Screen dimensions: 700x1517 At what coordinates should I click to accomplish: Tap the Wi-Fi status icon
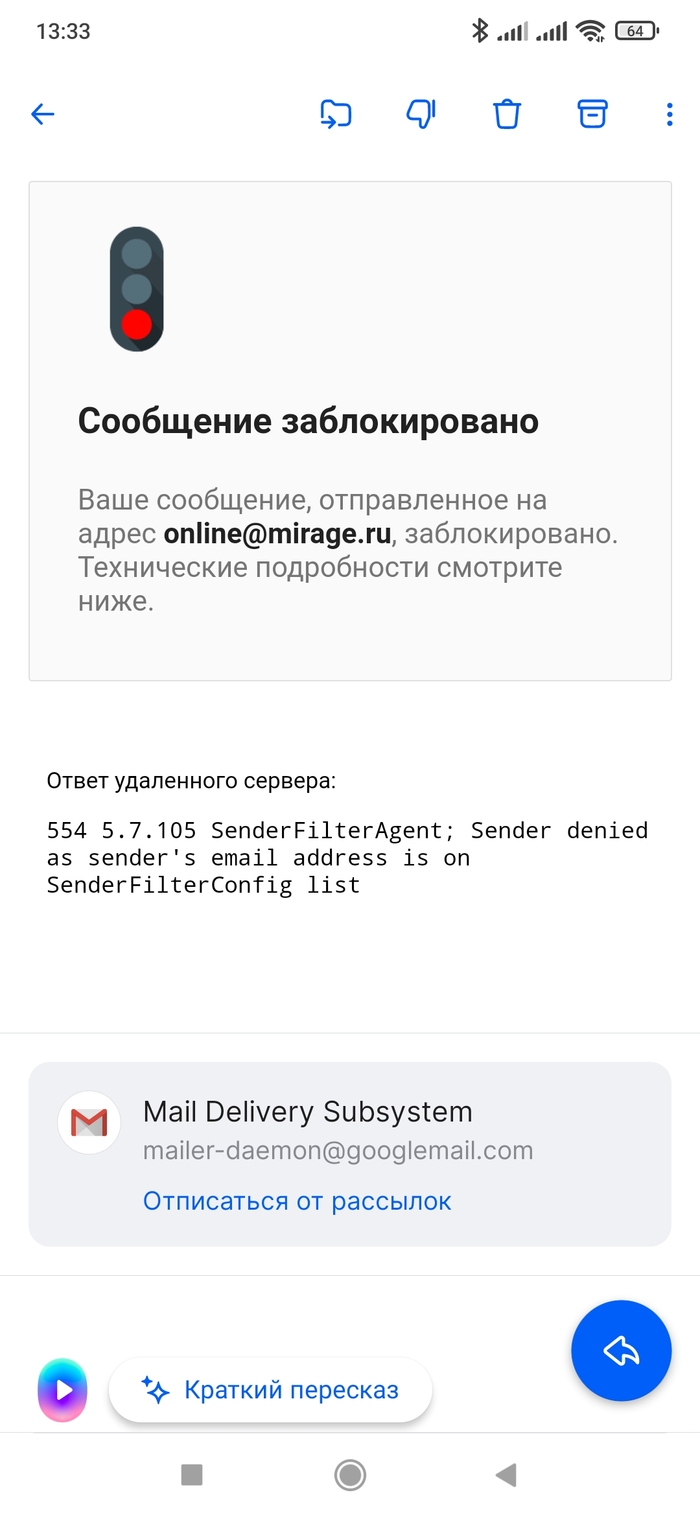[591, 31]
